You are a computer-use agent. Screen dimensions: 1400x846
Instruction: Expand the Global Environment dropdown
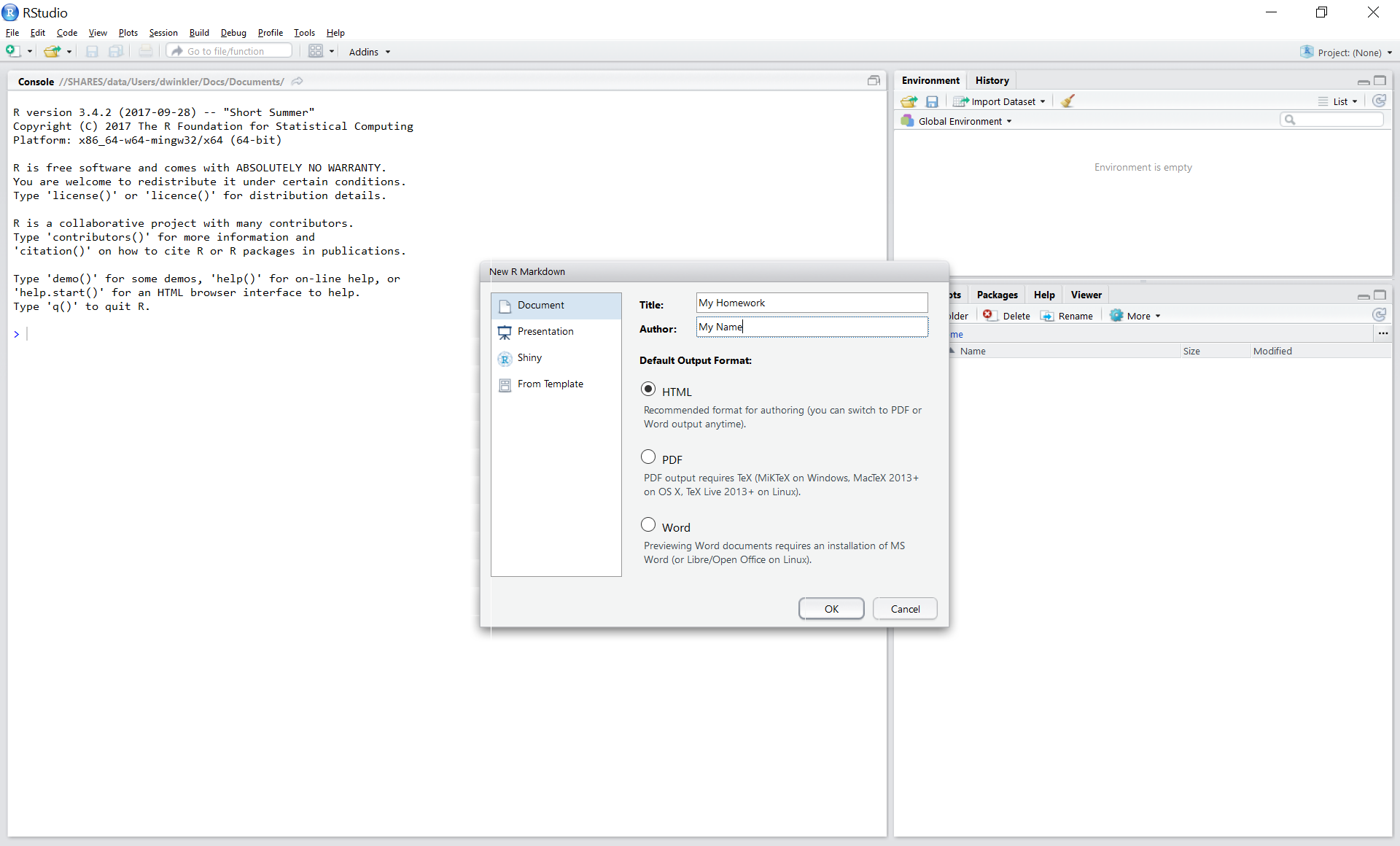click(x=960, y=121)
